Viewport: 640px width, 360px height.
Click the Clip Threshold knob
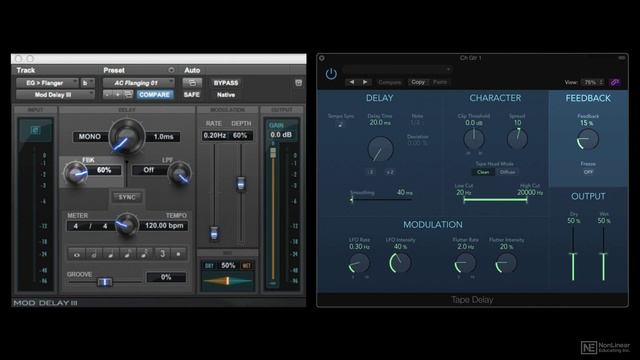(x=474, y=139)
